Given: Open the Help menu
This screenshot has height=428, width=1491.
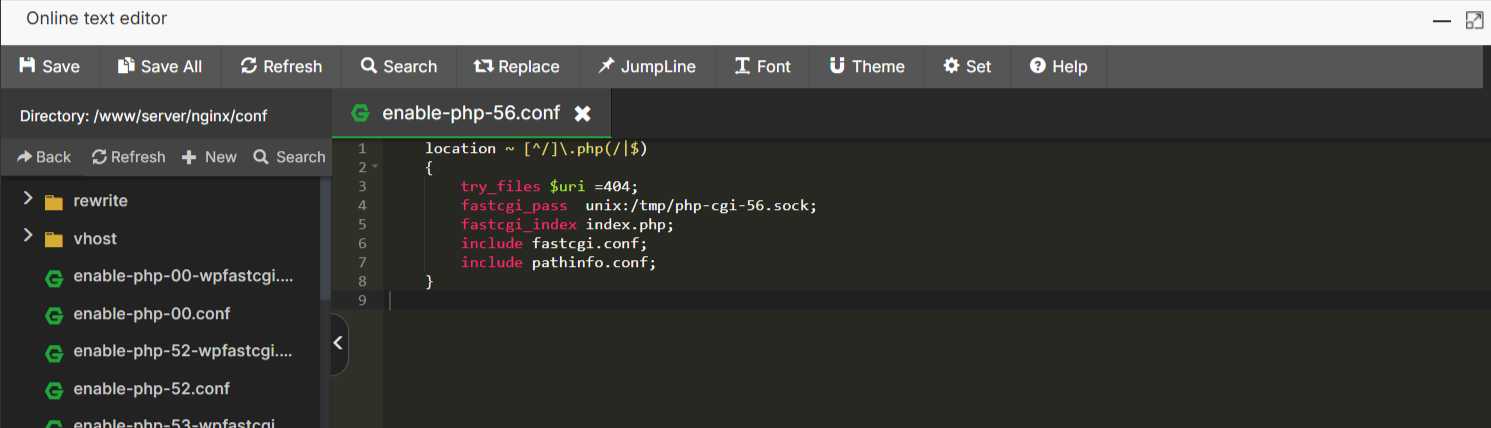Looking at the screenshot, I should tap(1058, 66).
